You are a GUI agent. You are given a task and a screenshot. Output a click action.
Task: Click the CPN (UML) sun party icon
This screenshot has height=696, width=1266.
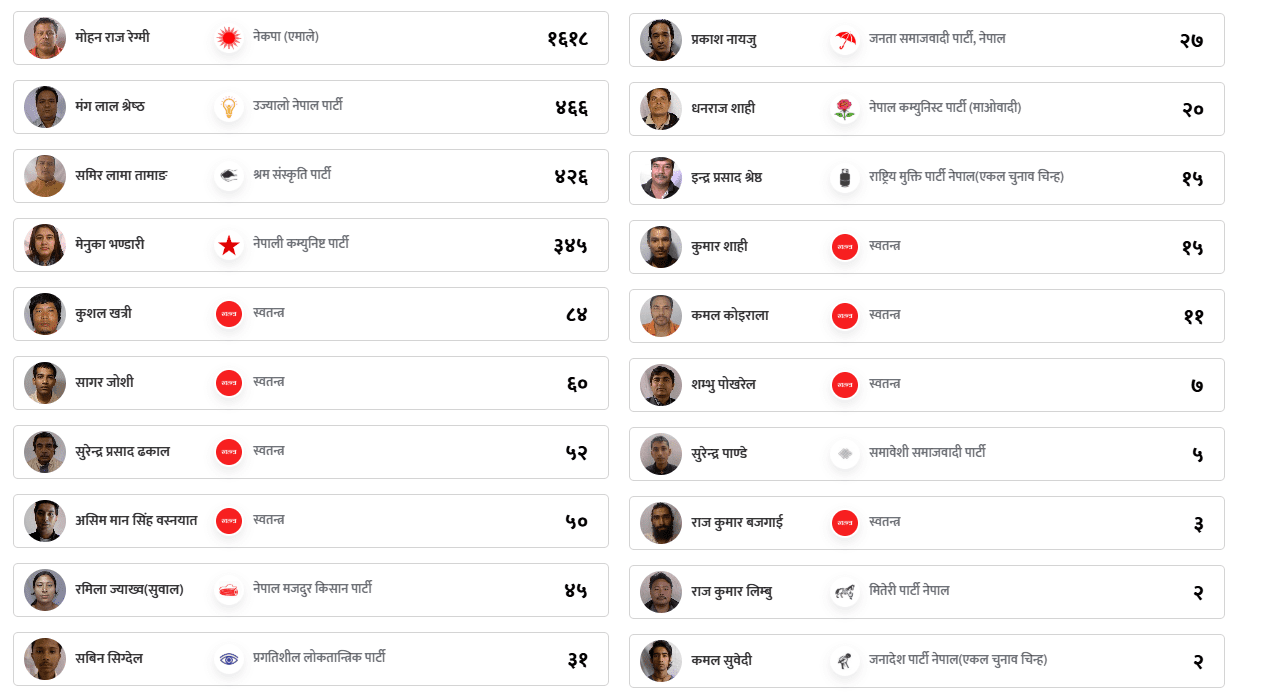[x=229, y=39]
